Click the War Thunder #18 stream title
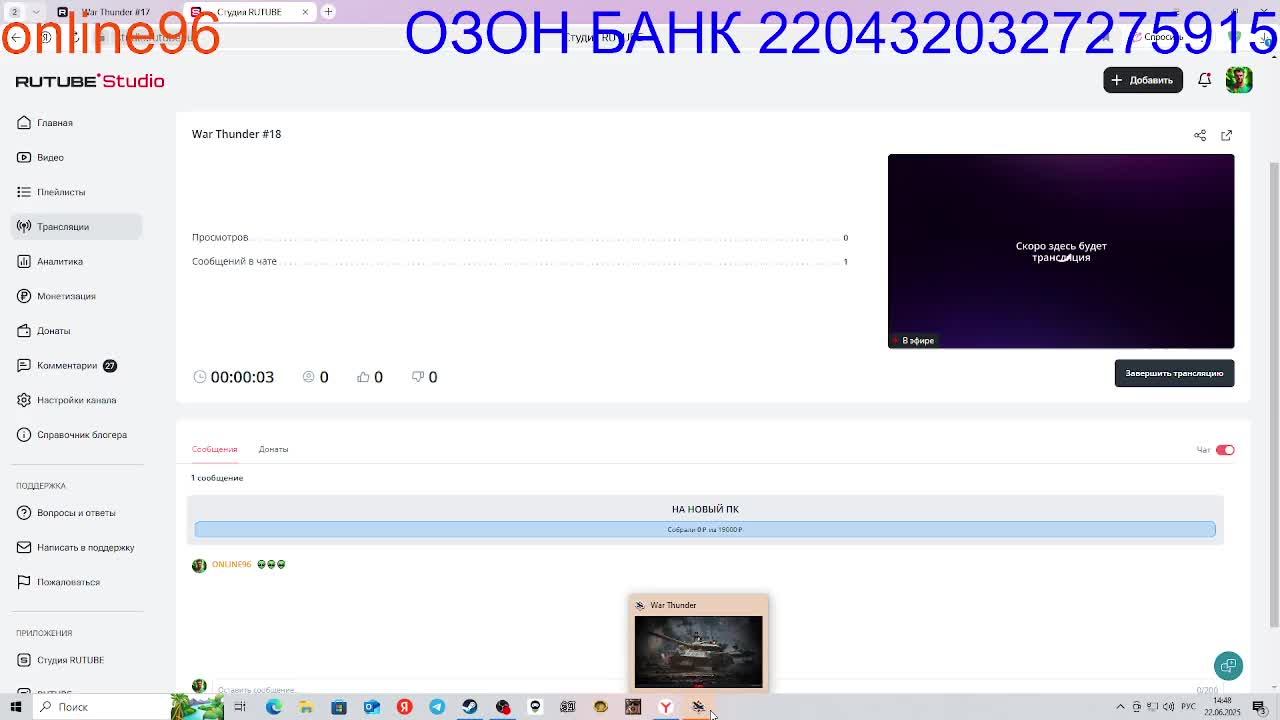Viewport: 1280px width, 720px height. pos(236,134)
